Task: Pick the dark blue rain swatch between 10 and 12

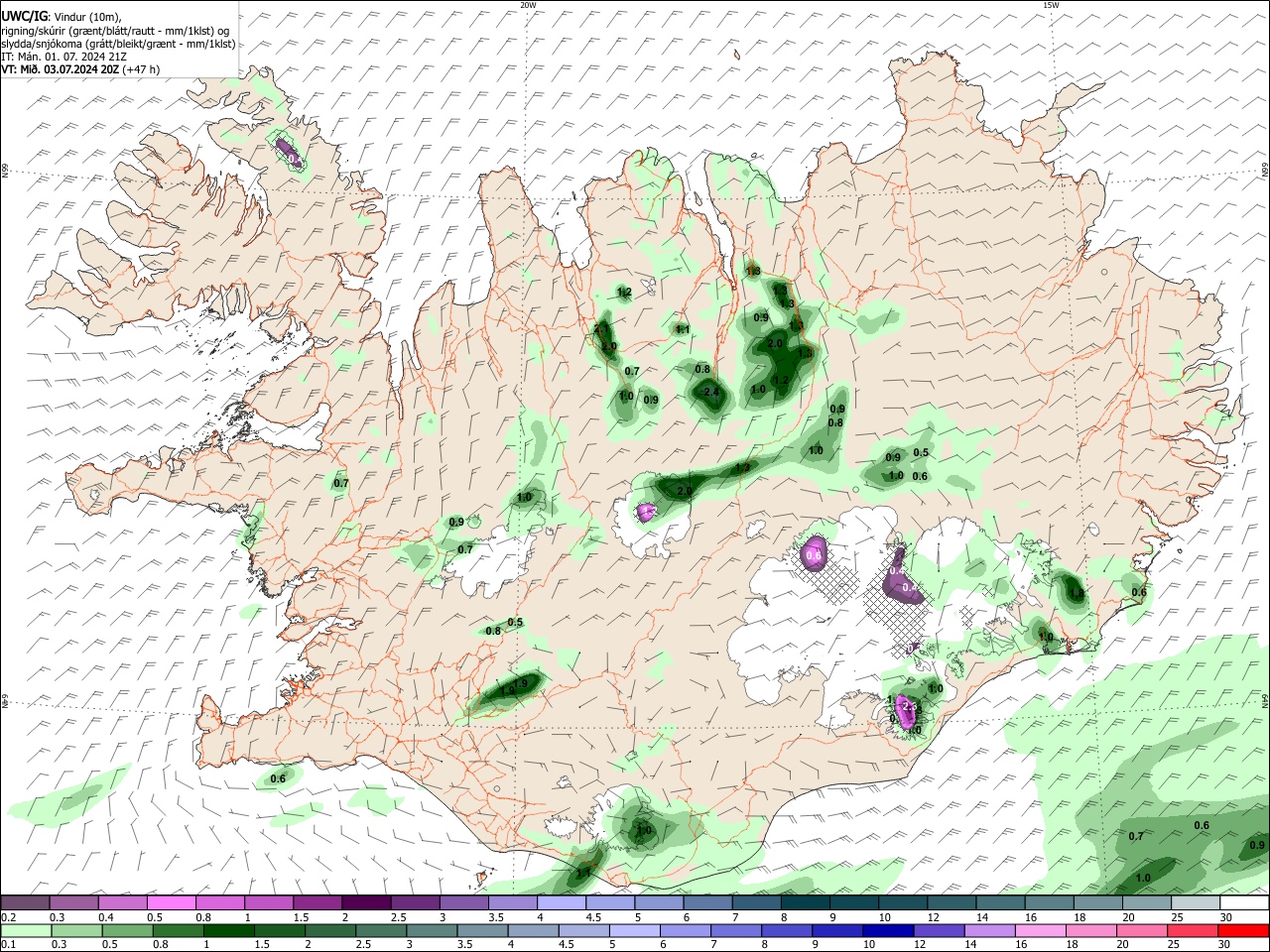Action: [x=889, y=931]
